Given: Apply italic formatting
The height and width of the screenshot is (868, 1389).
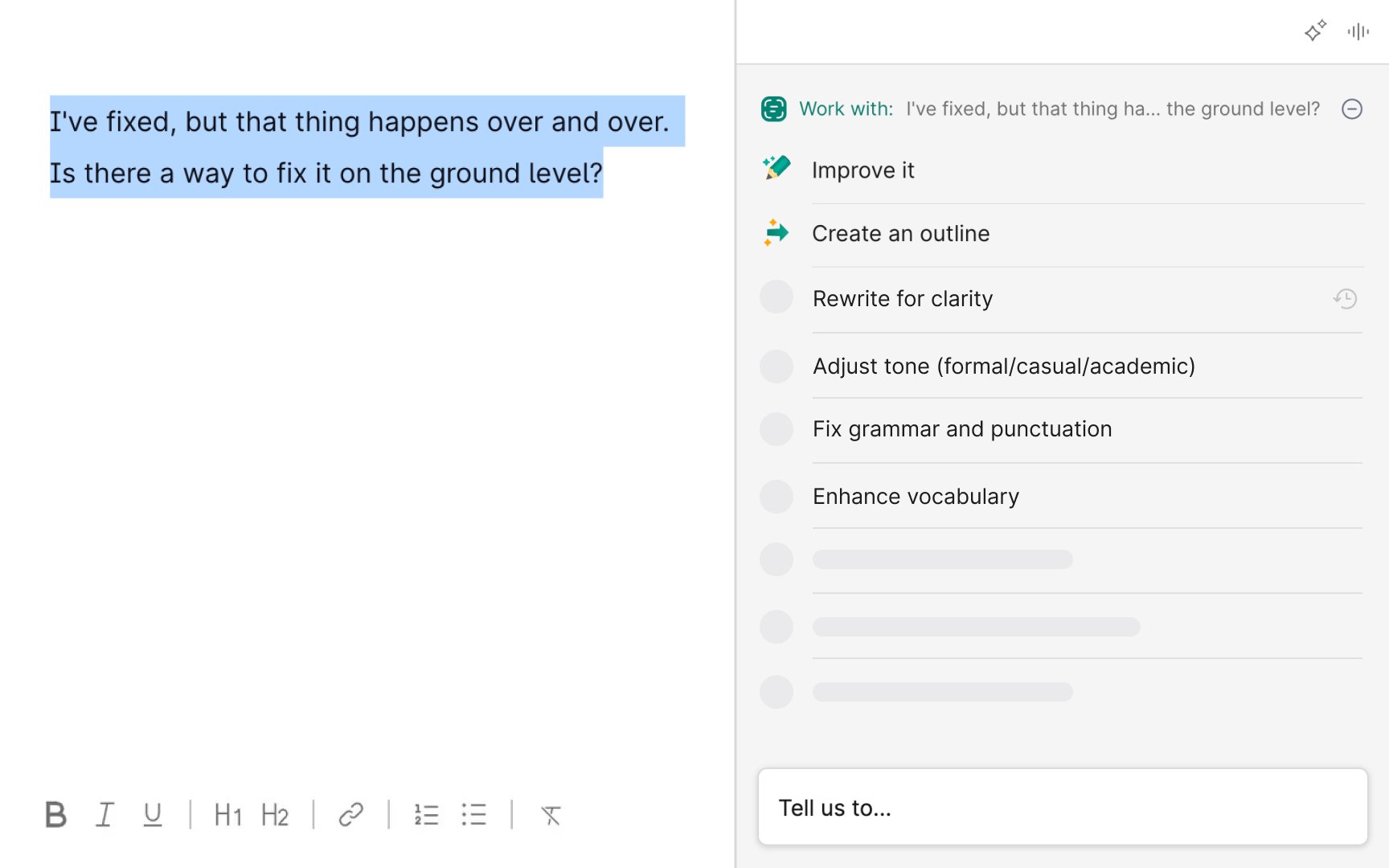Looking at the screenshot, I should [104, 815].
